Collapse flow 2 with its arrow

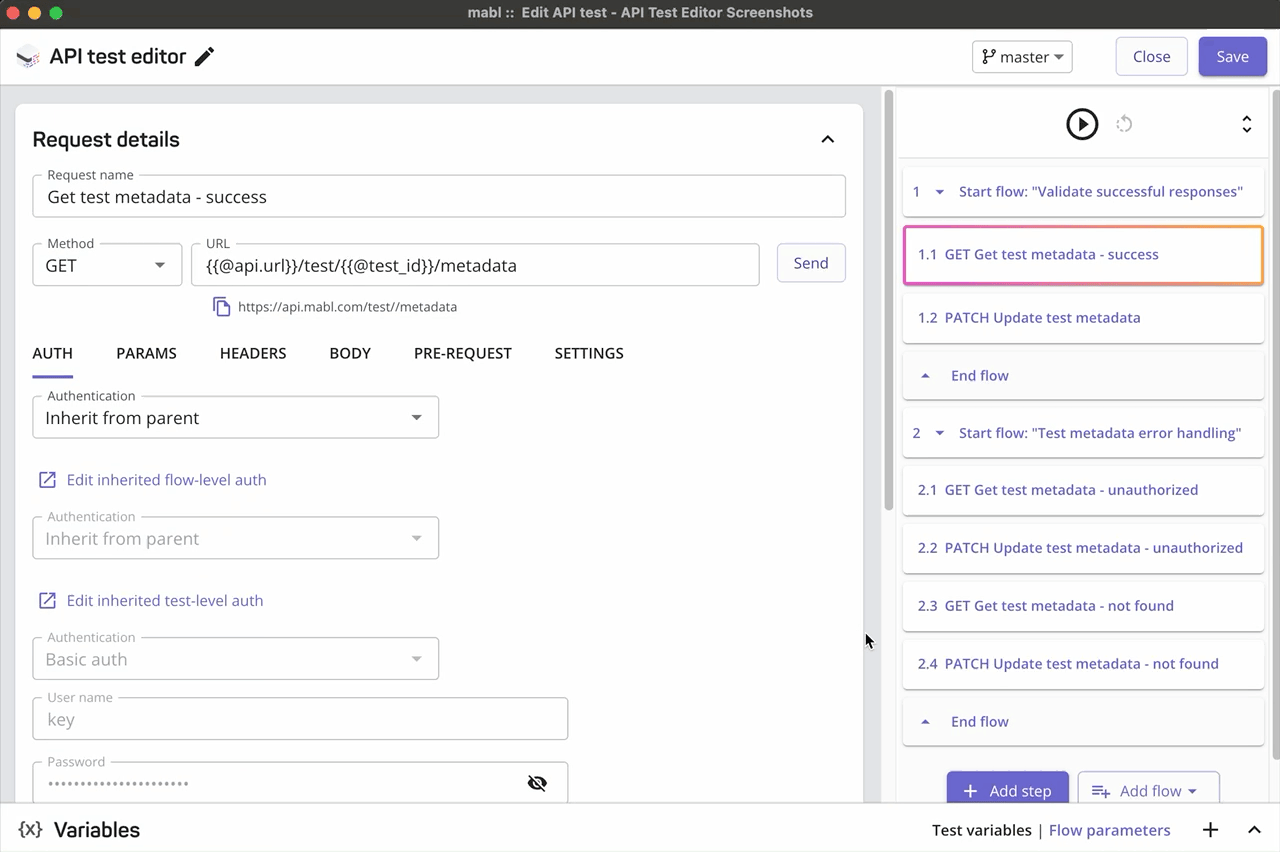(939, 434)
